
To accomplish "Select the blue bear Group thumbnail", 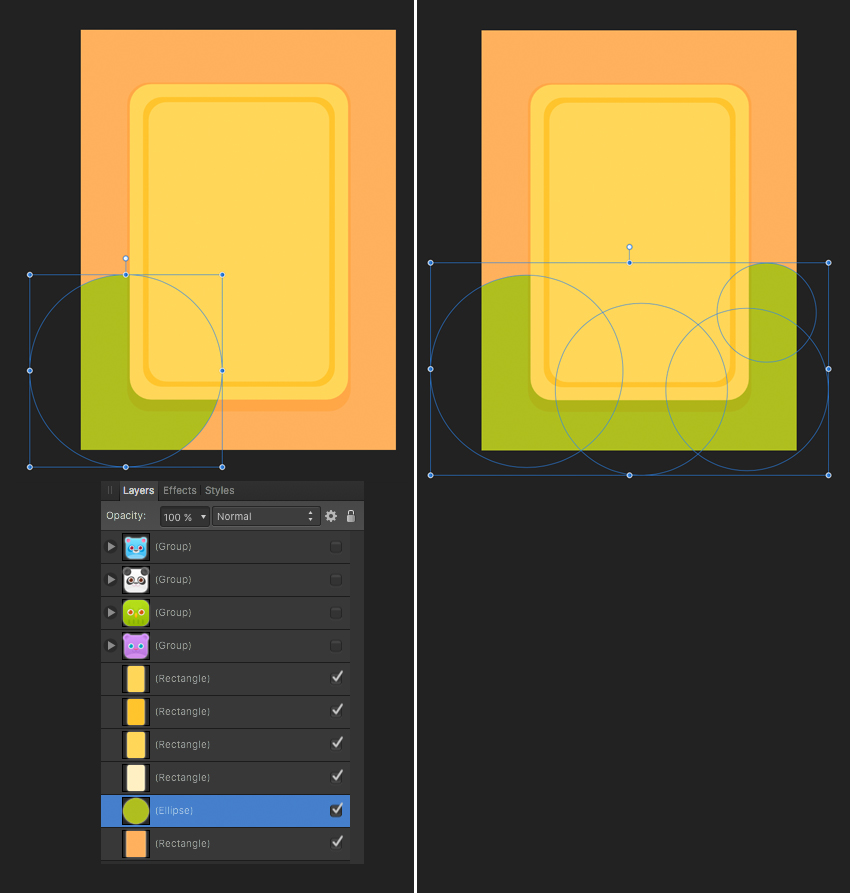I will coord(136,547).
